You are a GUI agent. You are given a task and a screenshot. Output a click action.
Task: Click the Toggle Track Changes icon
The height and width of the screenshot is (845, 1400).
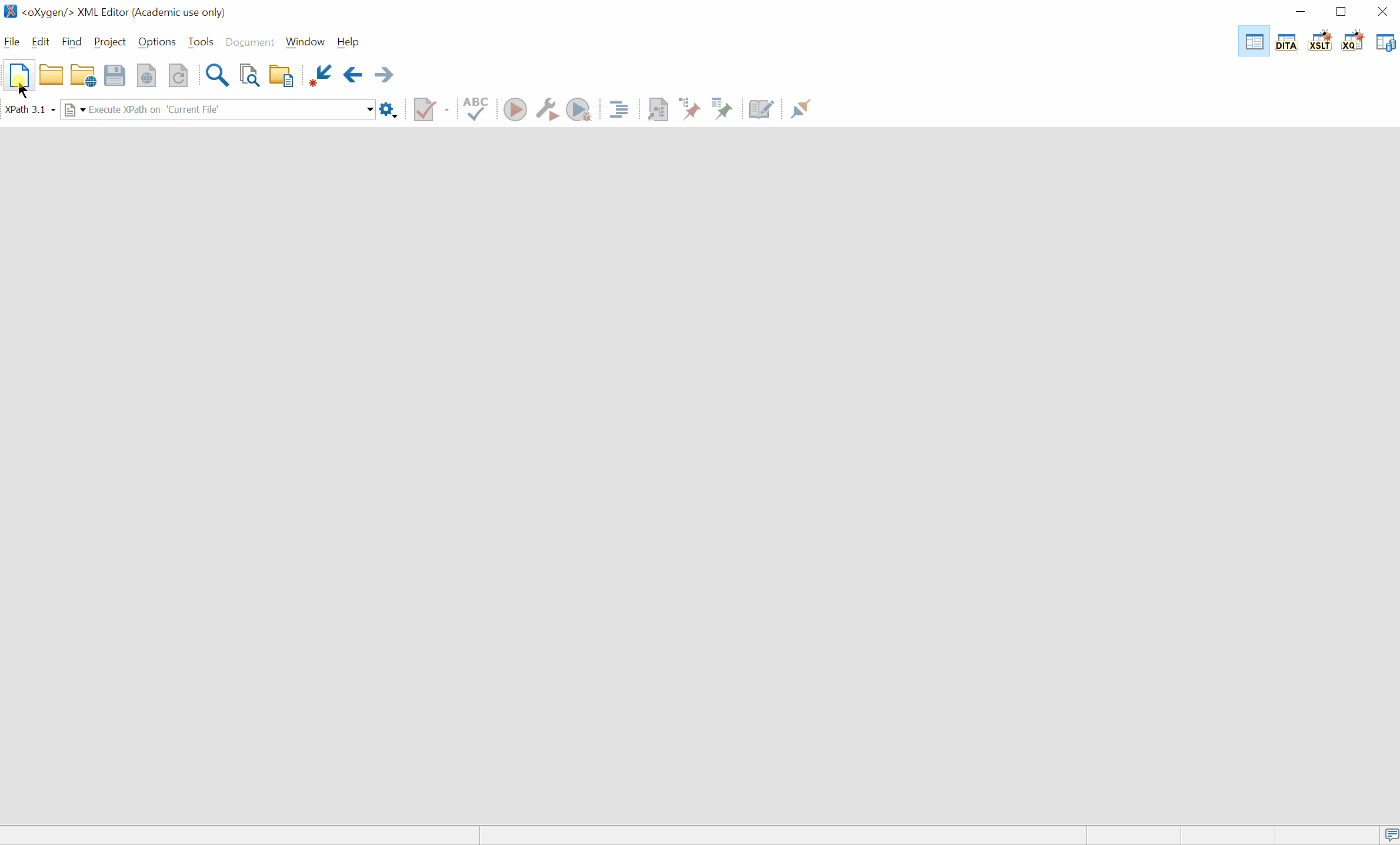coord(761,109)
